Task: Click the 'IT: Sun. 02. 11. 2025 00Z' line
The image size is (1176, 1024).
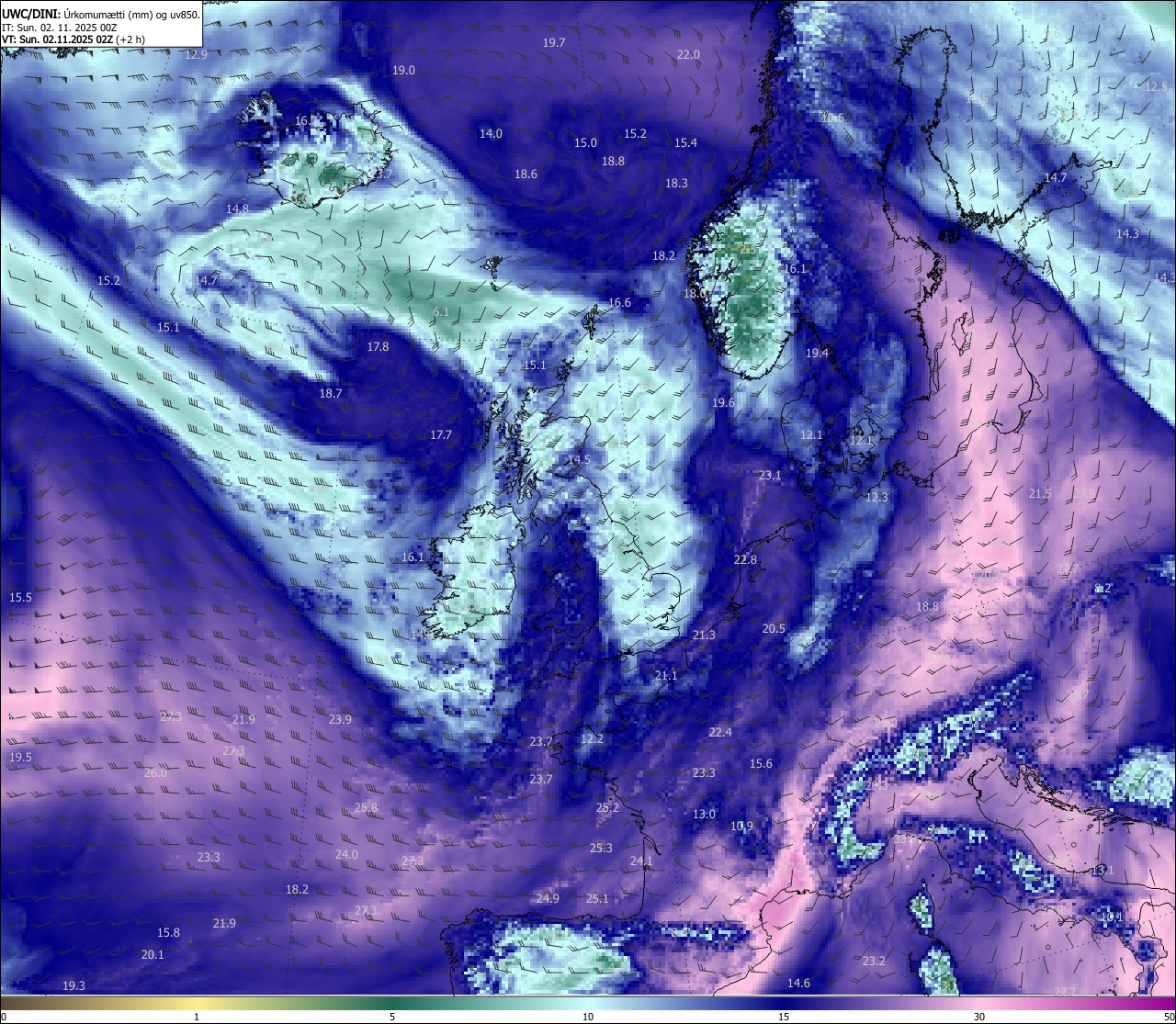Action: coord(61,28)
